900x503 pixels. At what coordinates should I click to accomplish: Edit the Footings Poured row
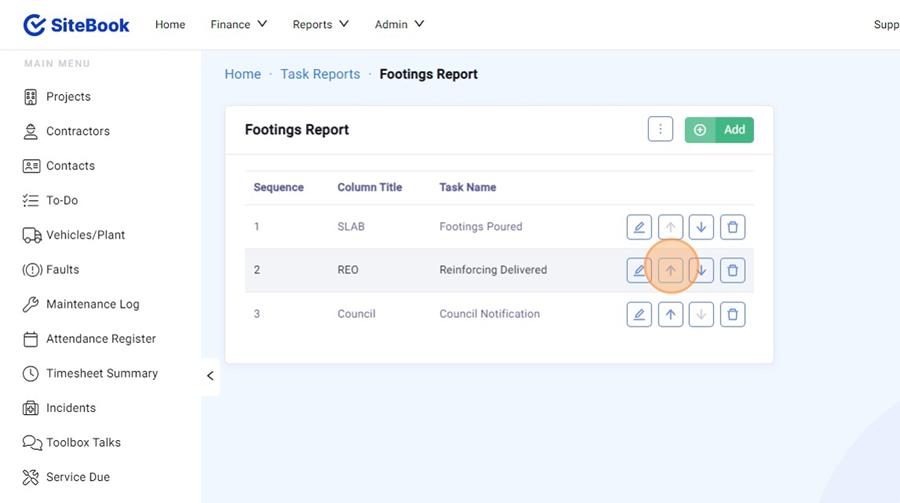click(639, 227)
